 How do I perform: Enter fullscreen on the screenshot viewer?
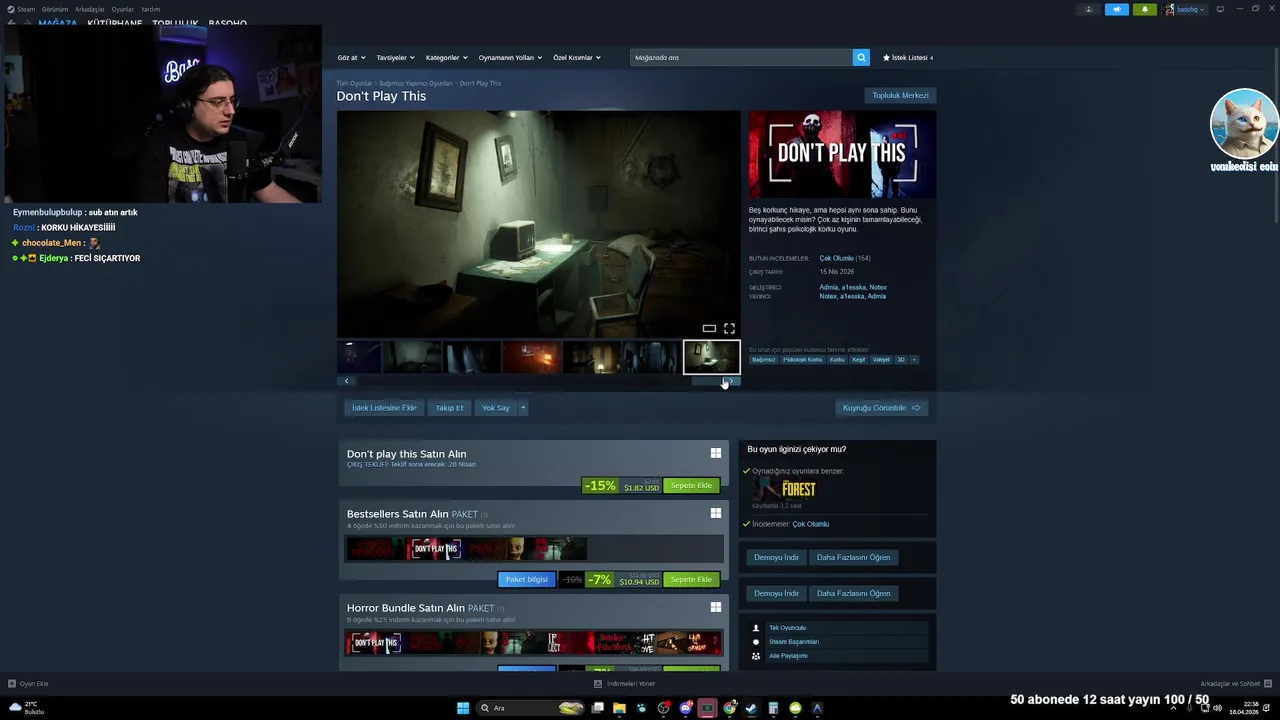point(729,328)
